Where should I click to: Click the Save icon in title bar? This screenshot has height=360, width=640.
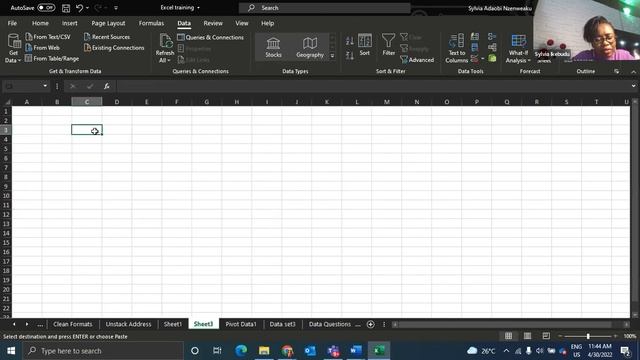(x=66, y=8)
